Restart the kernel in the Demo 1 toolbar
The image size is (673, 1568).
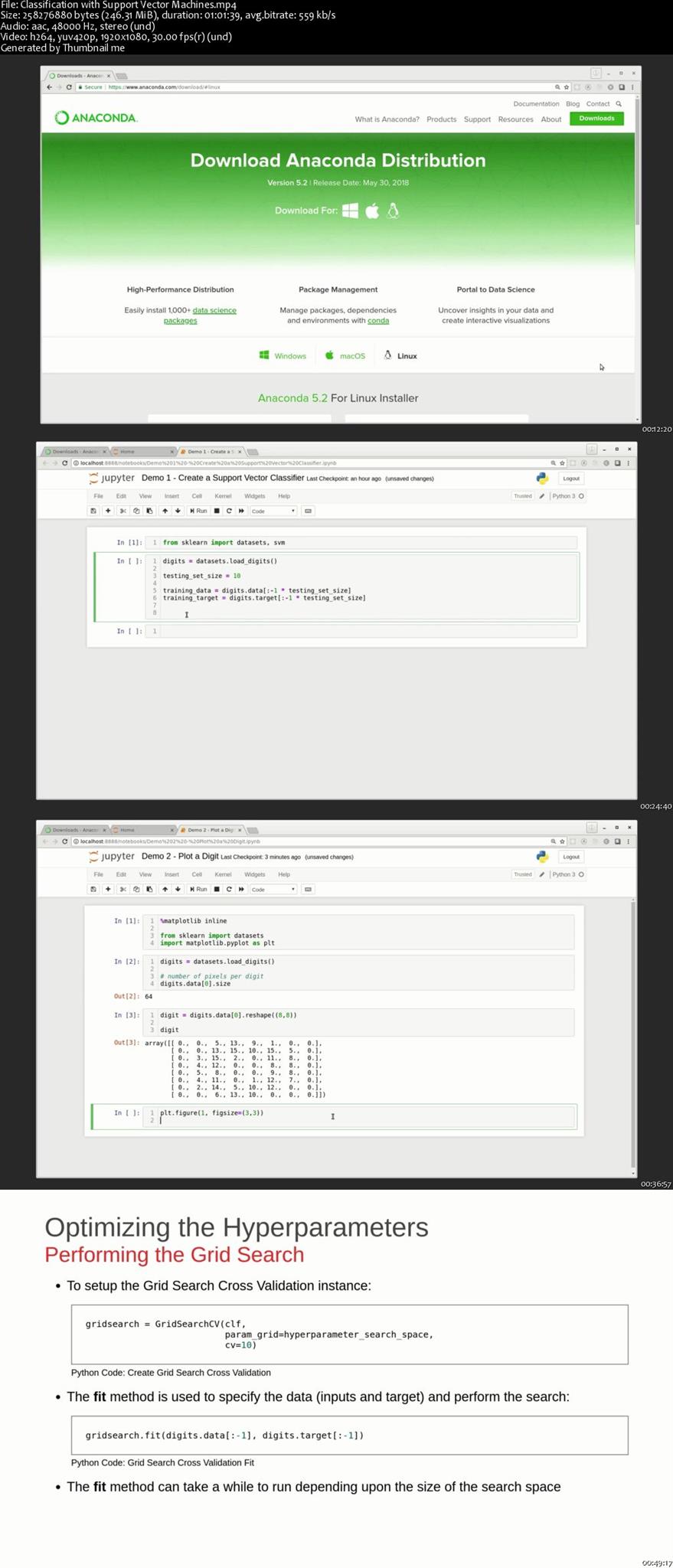coord(229,511)
